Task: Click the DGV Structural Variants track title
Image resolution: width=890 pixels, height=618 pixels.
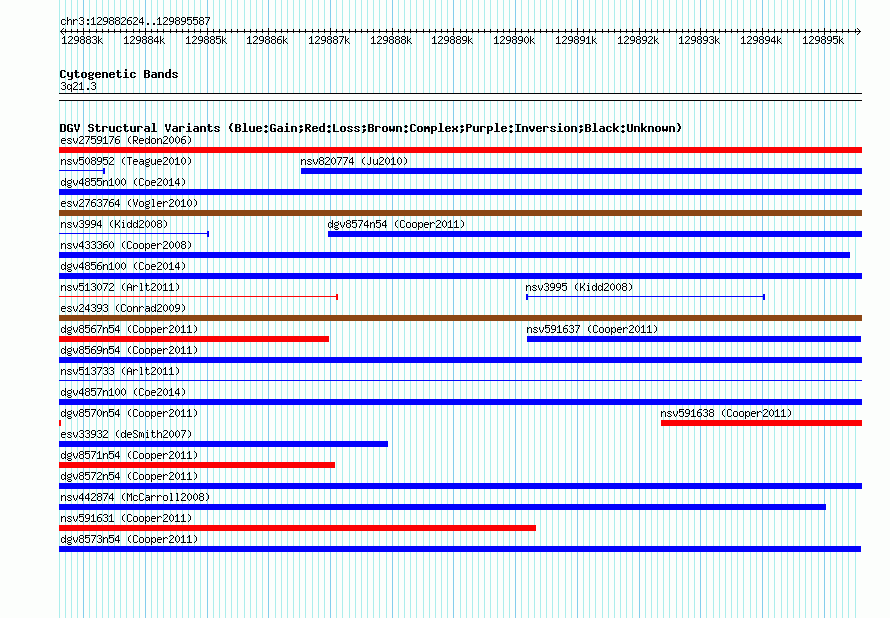Action: [x=371, y=128]
